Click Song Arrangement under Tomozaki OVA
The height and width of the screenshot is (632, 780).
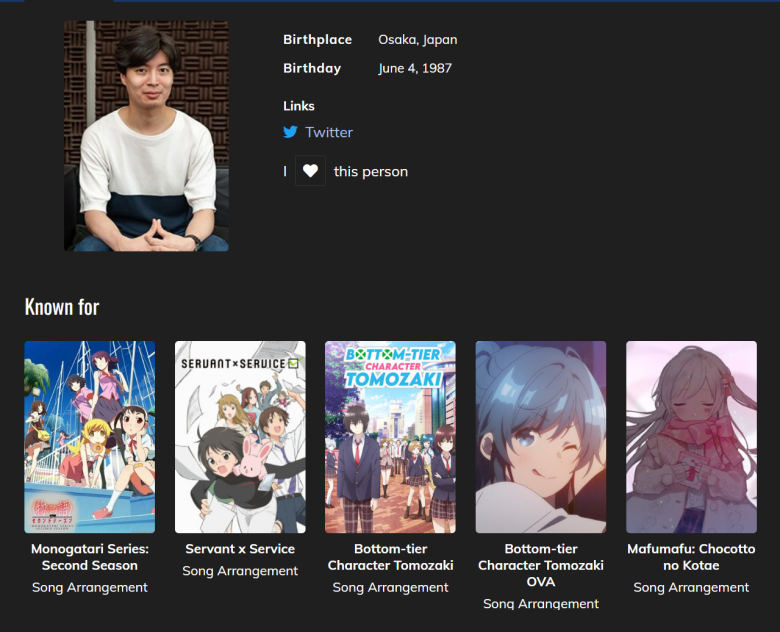tap(541, 604)
